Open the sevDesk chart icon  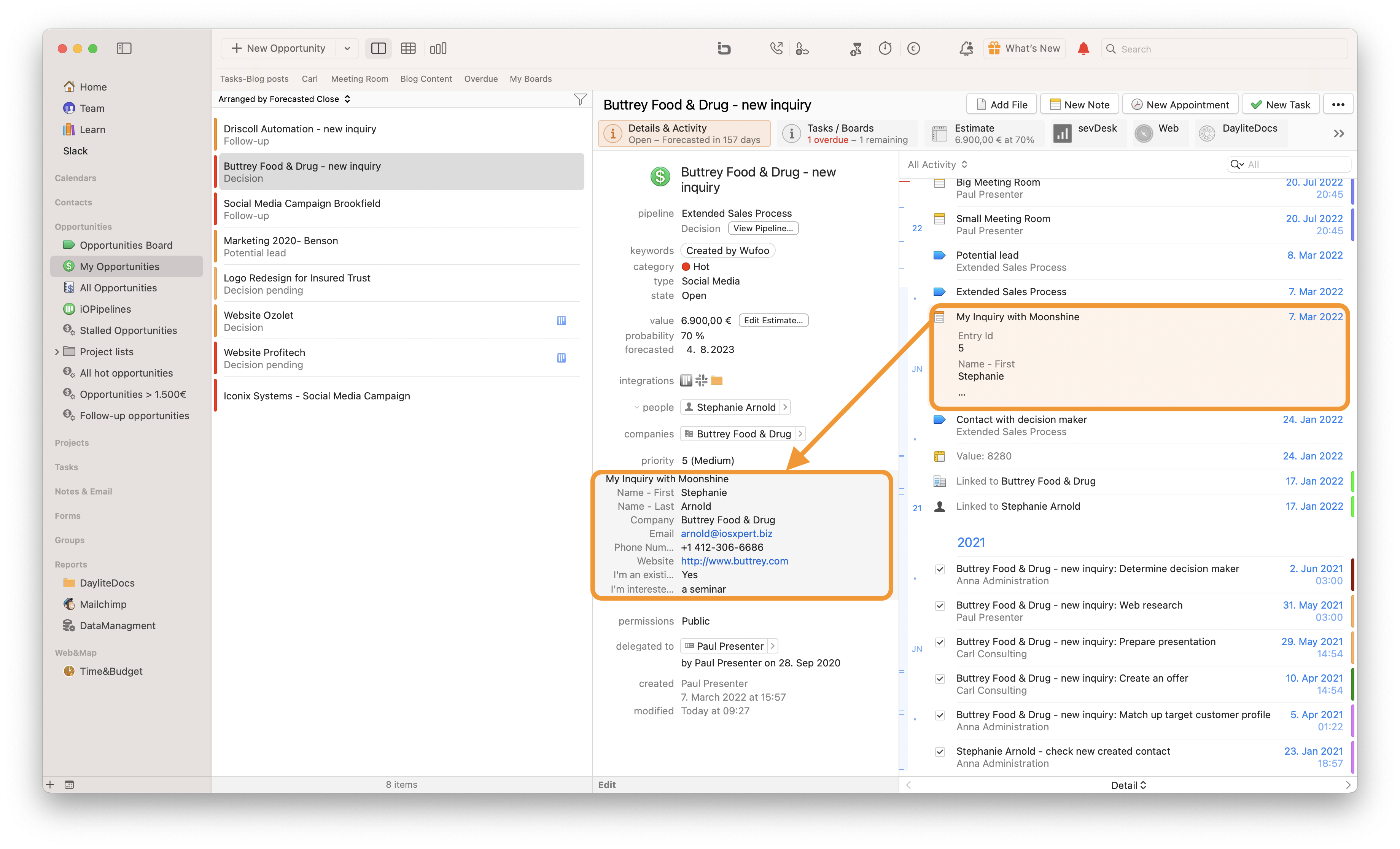coord(1062,134)
